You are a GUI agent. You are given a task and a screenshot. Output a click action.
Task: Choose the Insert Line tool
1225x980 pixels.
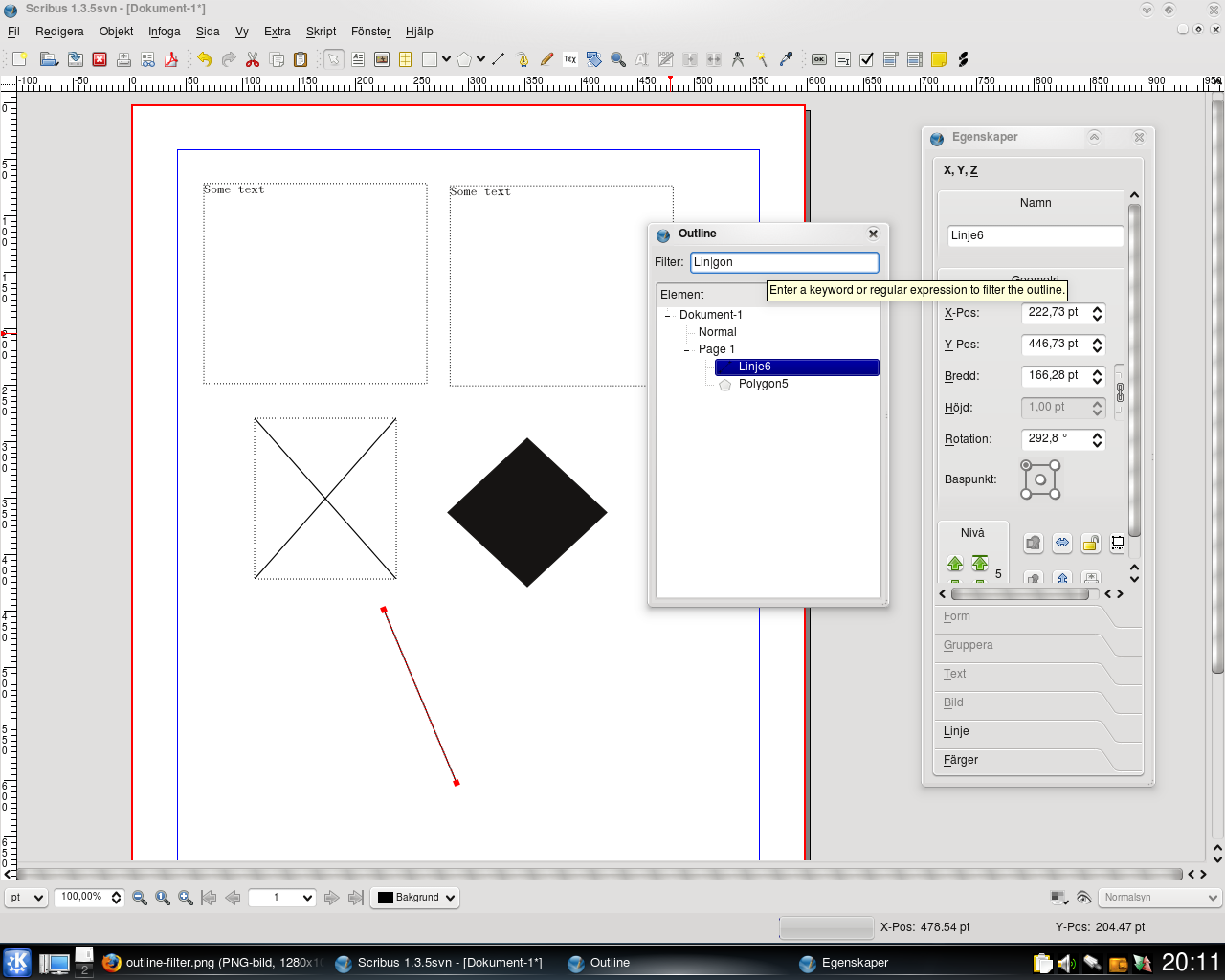click(499, 59)
